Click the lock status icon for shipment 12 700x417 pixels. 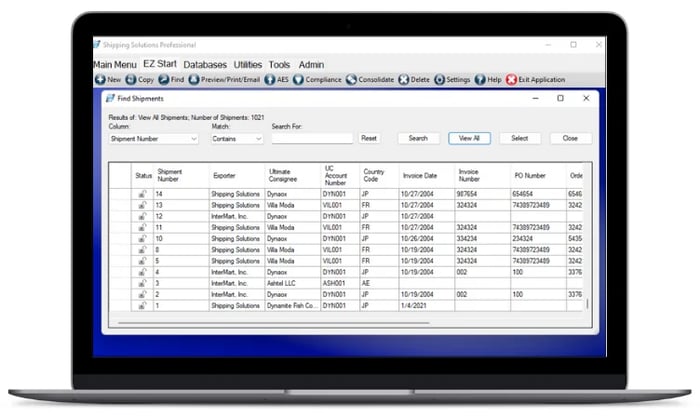pyautogui.click(x=142, y=216)
